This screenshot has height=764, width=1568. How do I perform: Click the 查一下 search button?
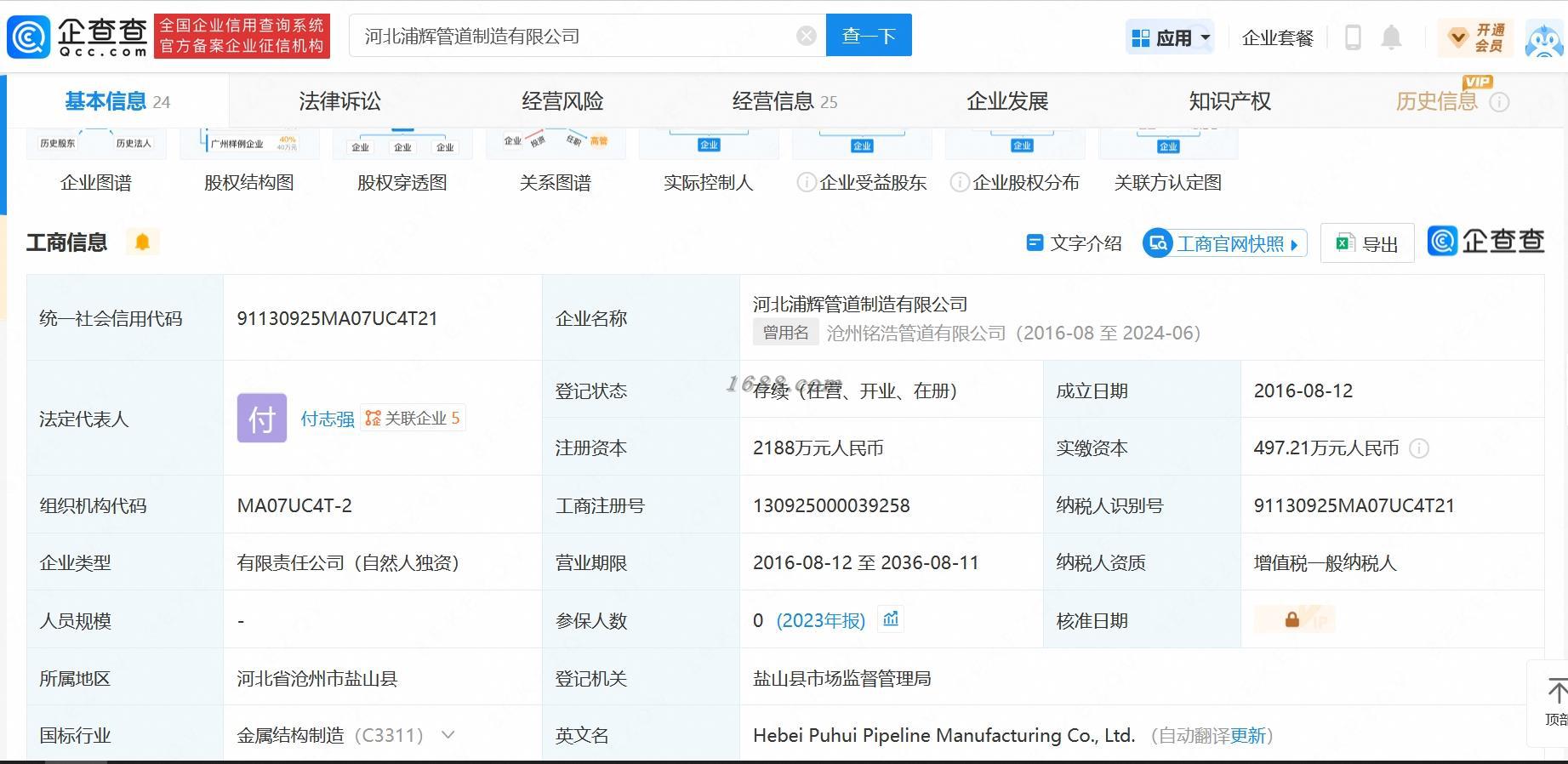(x=869, y=36)
